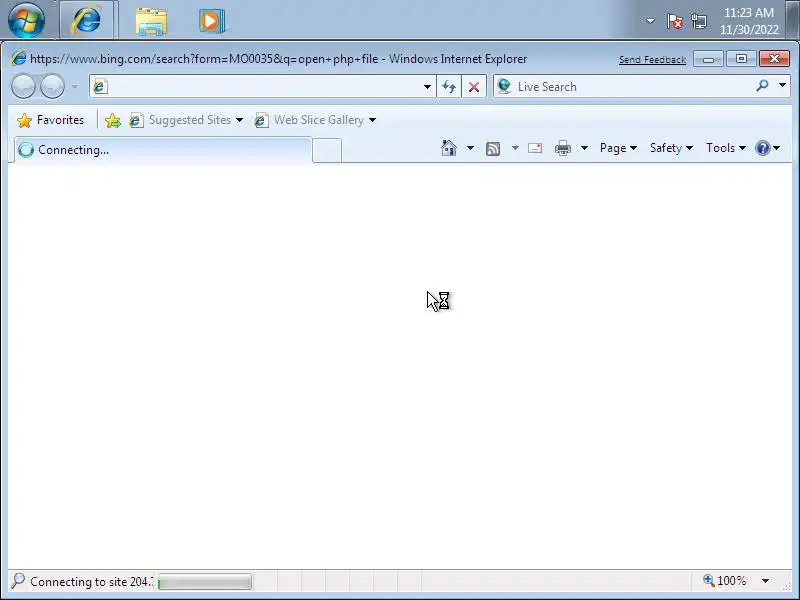Image resolution: width=800 pixels, height=600 pixels.
Task: Expand the Home button dropdown arrow
Action: (x=470, y=148)
